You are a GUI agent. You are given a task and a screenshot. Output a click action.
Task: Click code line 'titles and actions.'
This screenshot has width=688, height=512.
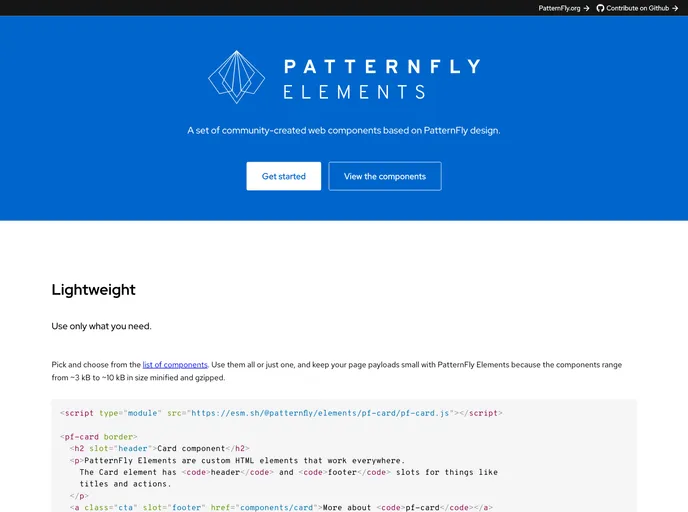click(x=125, y=484)
